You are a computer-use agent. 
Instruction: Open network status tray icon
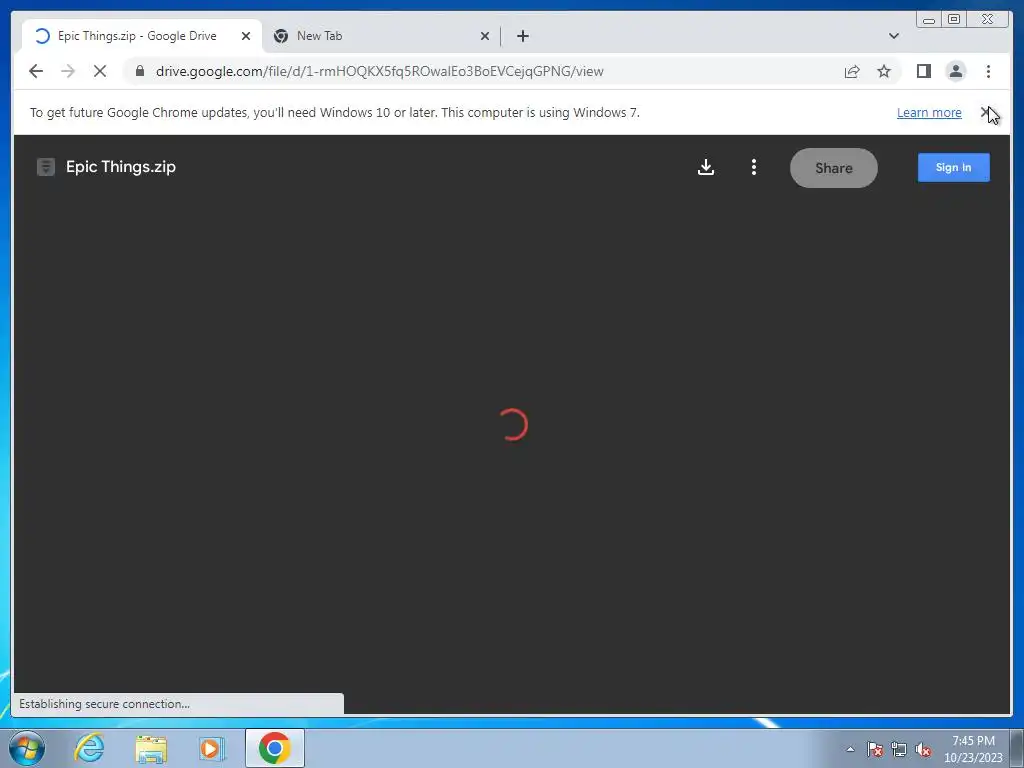point(899,749)
